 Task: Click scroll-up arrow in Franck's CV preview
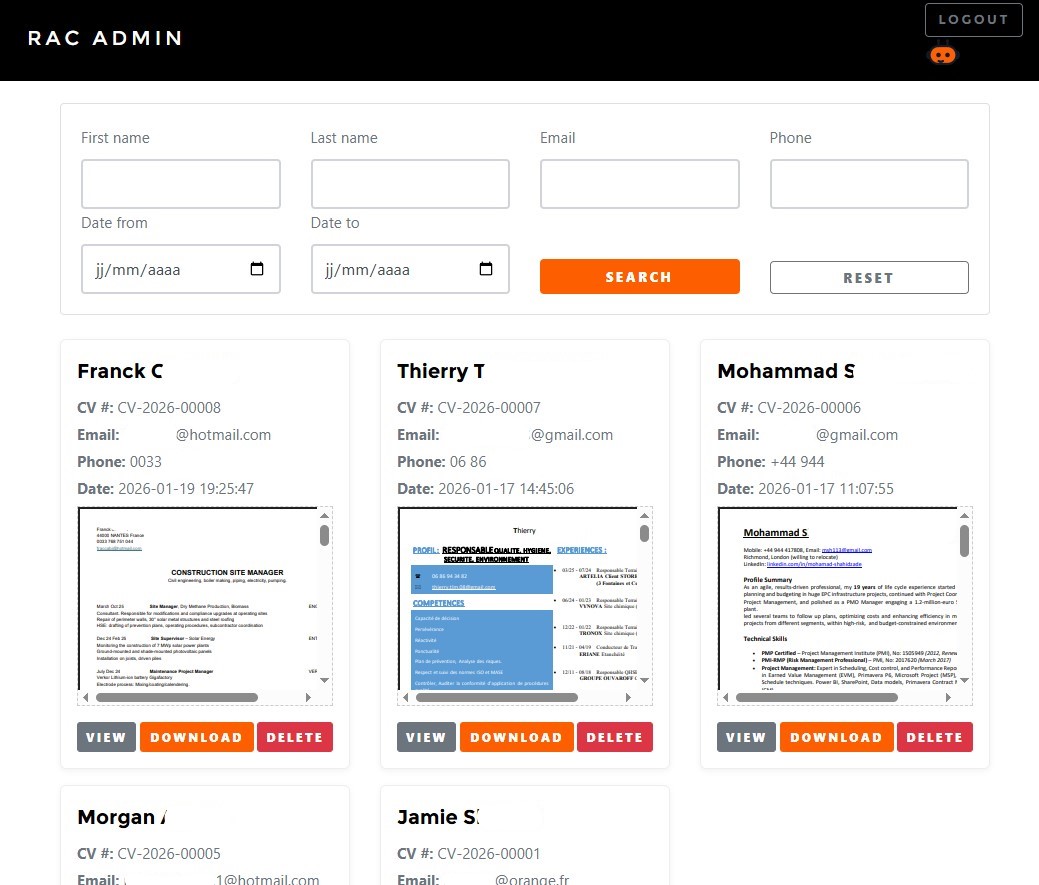click(x=325, y=516)
